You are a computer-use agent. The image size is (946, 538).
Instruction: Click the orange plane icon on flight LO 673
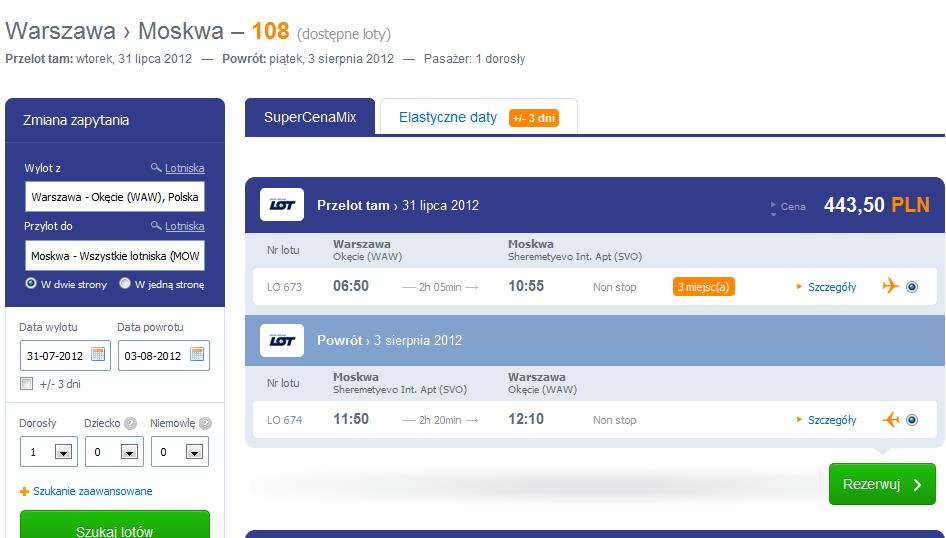[x=890, y=286]
